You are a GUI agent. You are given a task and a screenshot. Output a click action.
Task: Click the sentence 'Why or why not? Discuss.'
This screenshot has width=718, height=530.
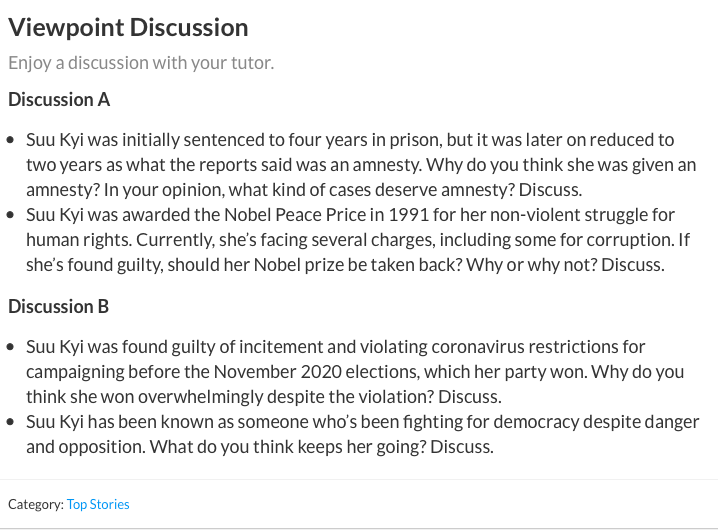pyautogui.click(x=565, y=265)
